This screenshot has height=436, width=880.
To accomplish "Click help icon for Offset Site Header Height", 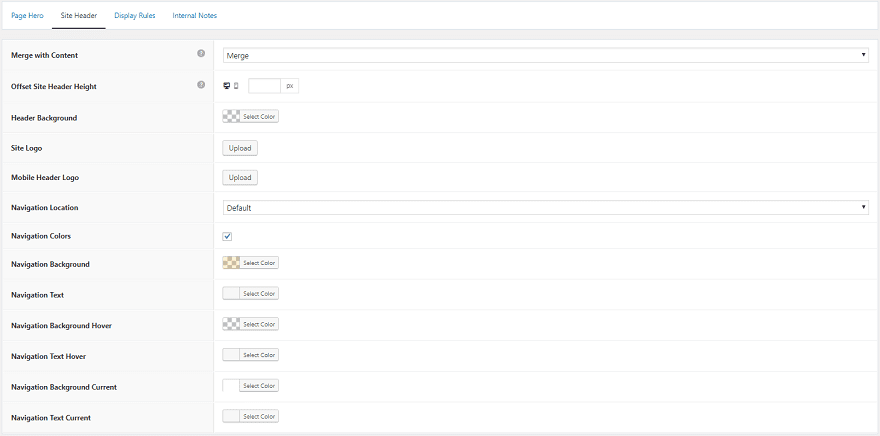I will click(x=201, y=85).
